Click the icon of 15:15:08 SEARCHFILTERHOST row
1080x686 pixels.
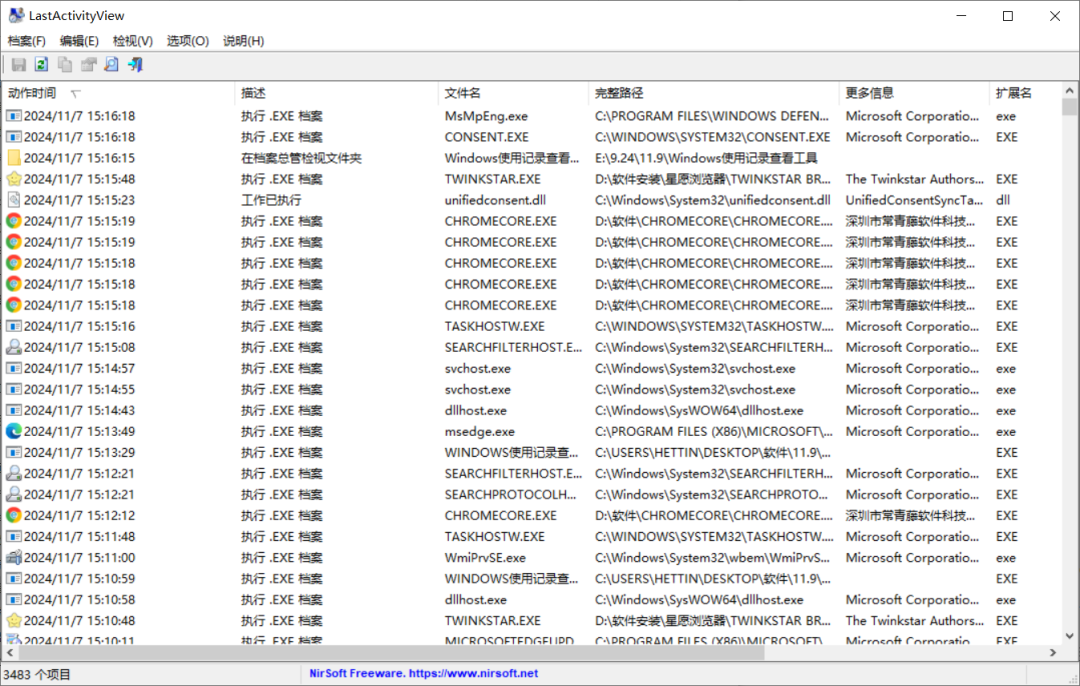[14, 347]
